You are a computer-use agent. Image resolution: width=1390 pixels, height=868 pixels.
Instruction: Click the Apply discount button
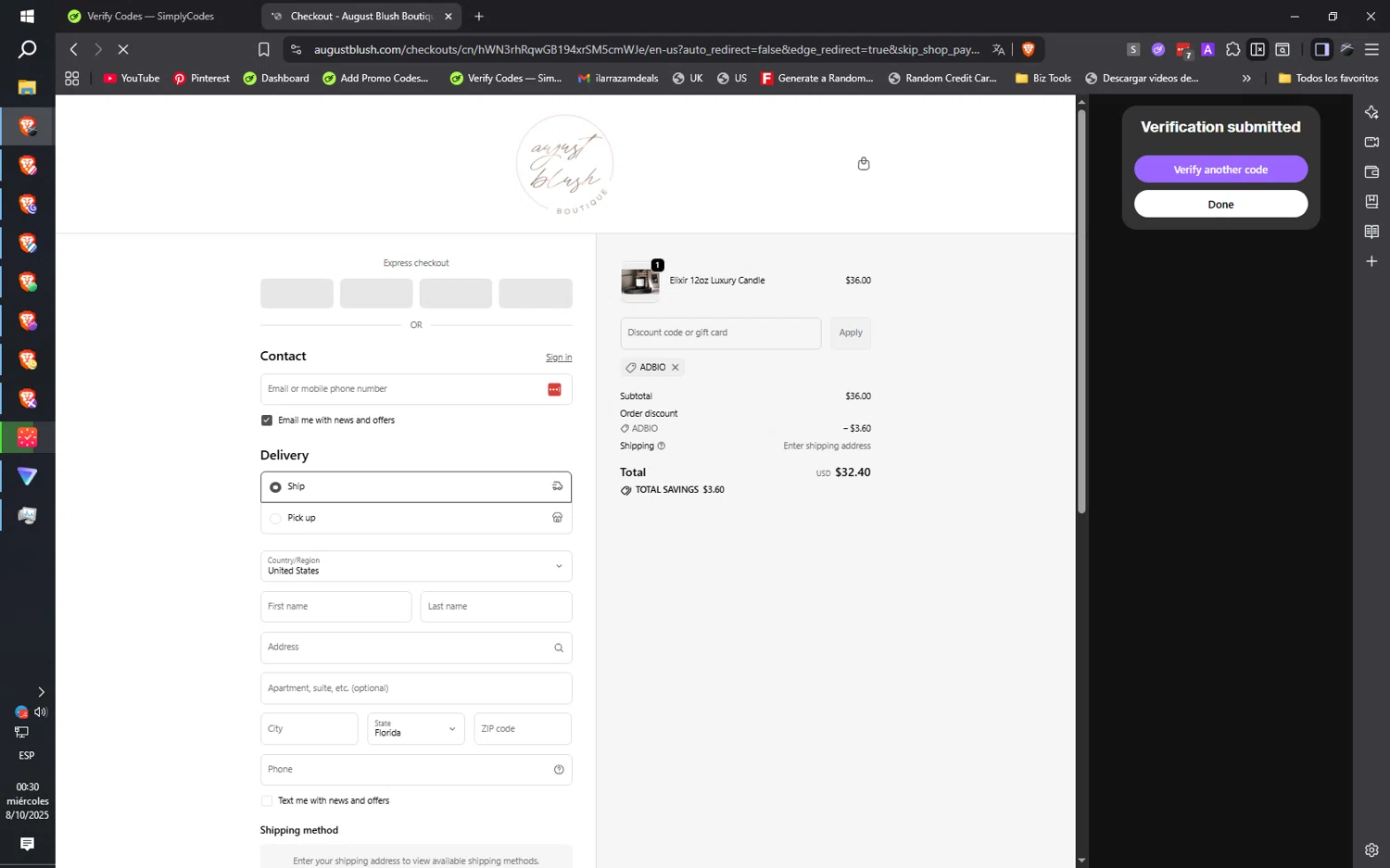pos(851,333)
